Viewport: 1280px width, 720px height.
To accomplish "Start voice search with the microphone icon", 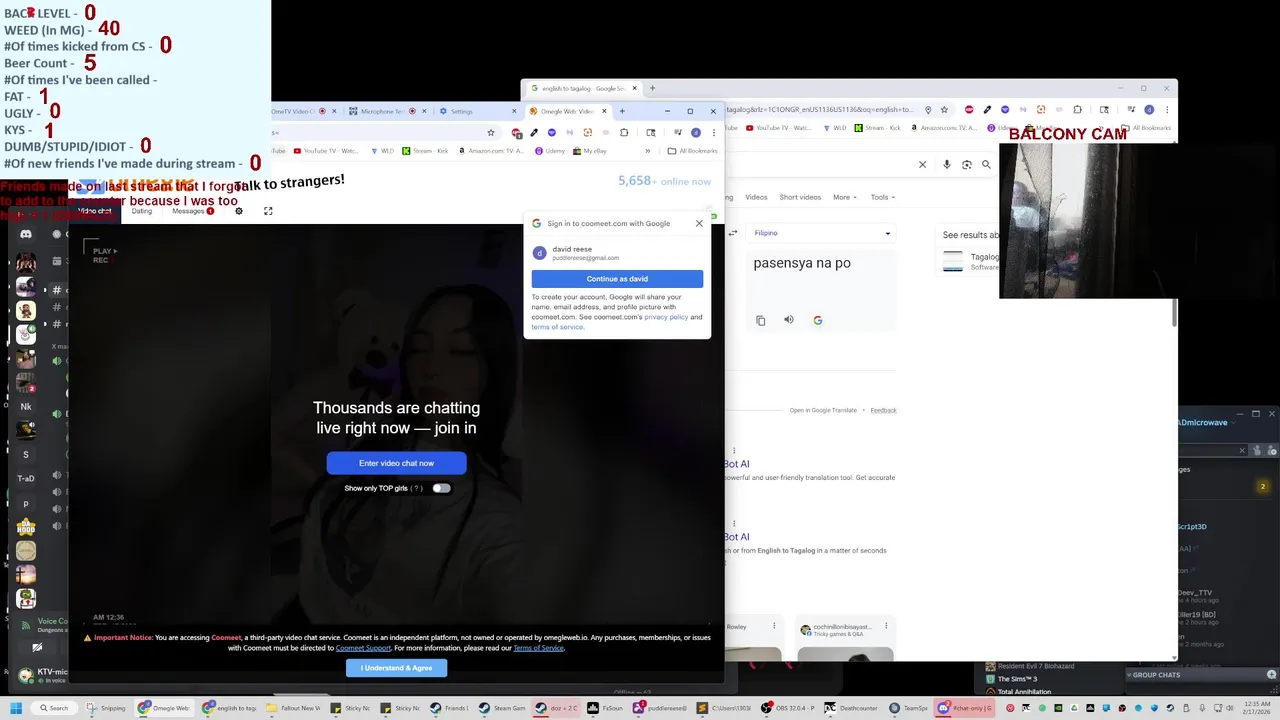I will (x=947, y=165).
